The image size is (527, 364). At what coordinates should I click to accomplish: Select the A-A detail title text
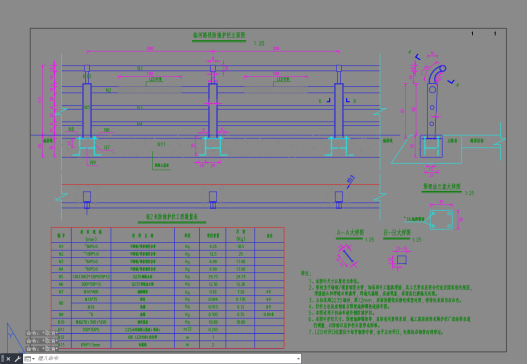[x=351, y=233]
